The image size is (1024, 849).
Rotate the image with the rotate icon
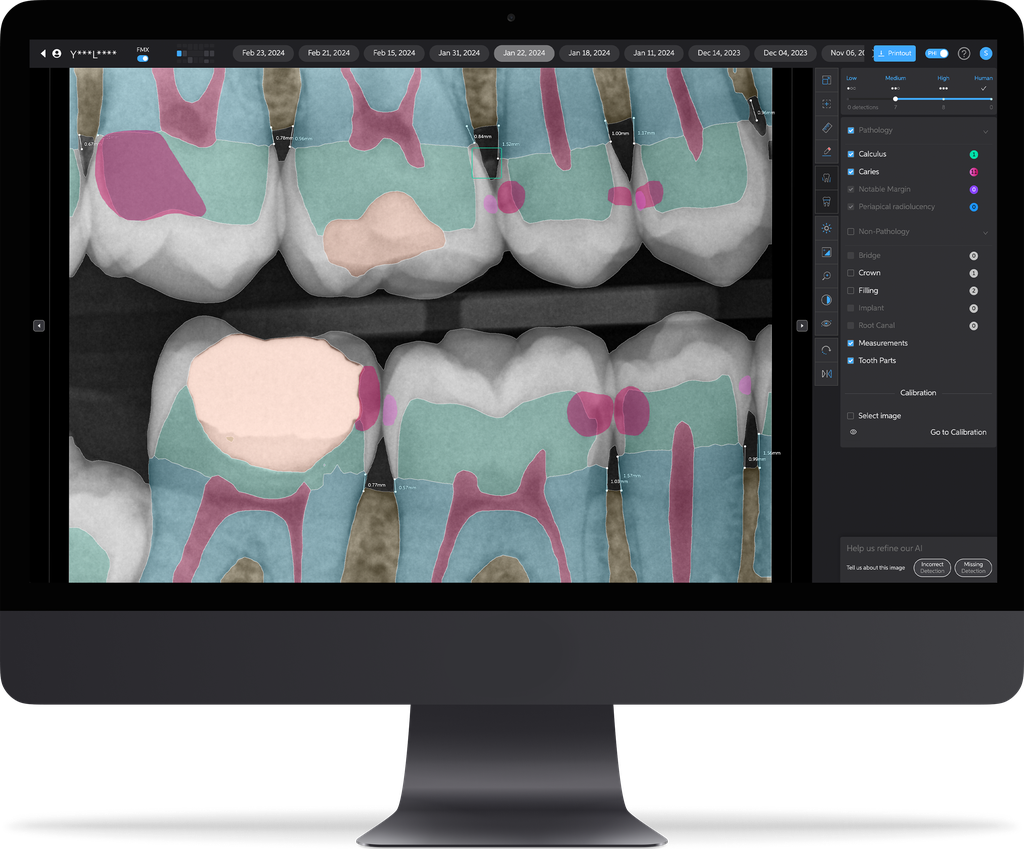click(826, 350)
